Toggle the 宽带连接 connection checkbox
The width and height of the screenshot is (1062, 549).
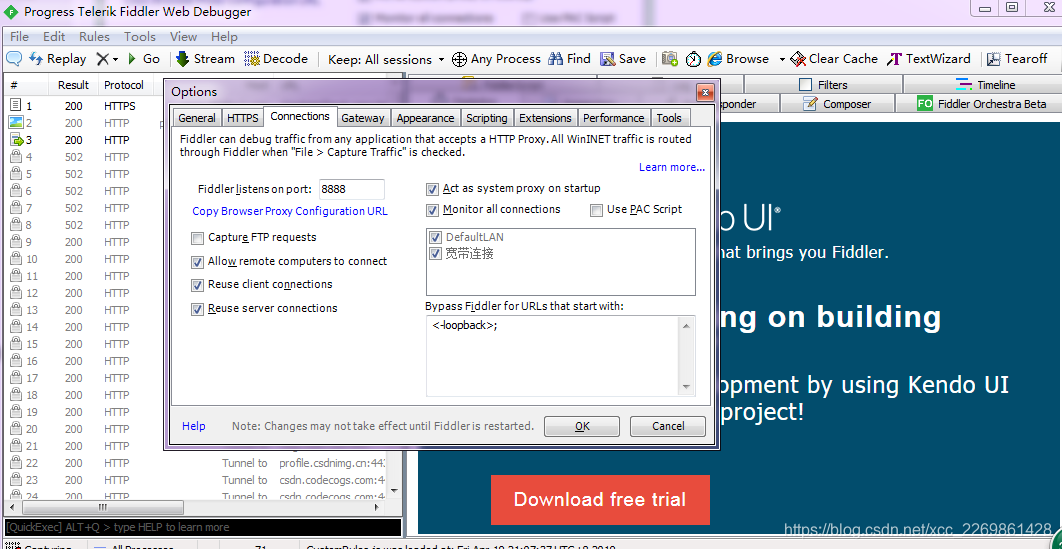click(436, 254)
